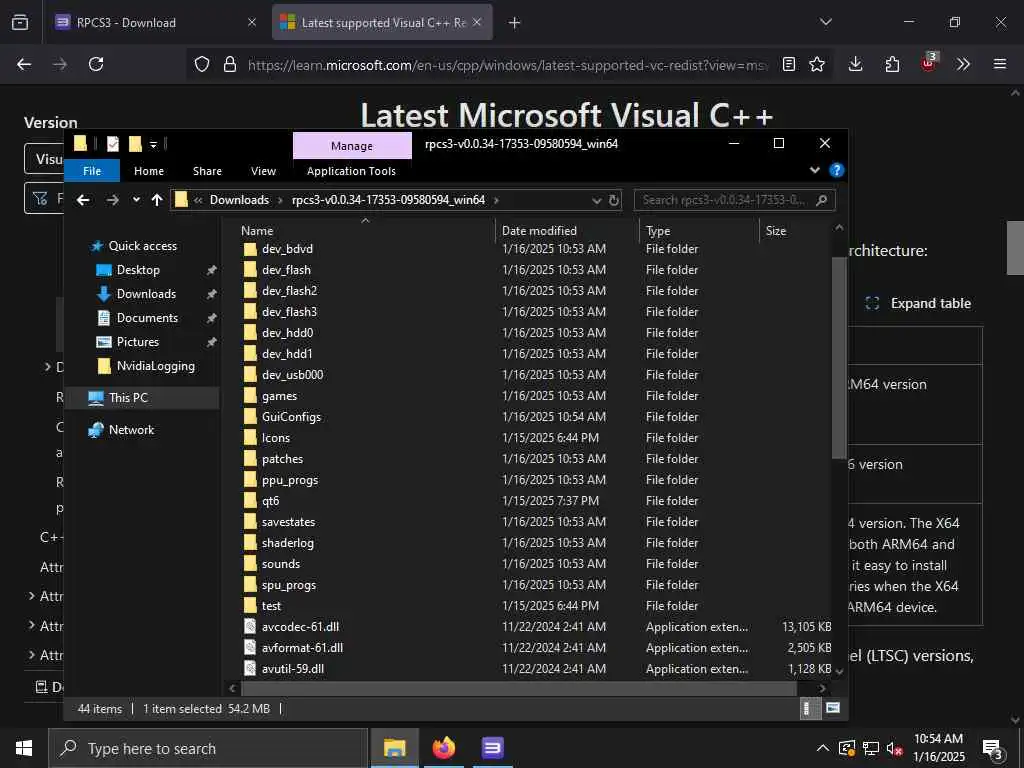
Task: Go up one folder level in Explorer
Action: 157,200
